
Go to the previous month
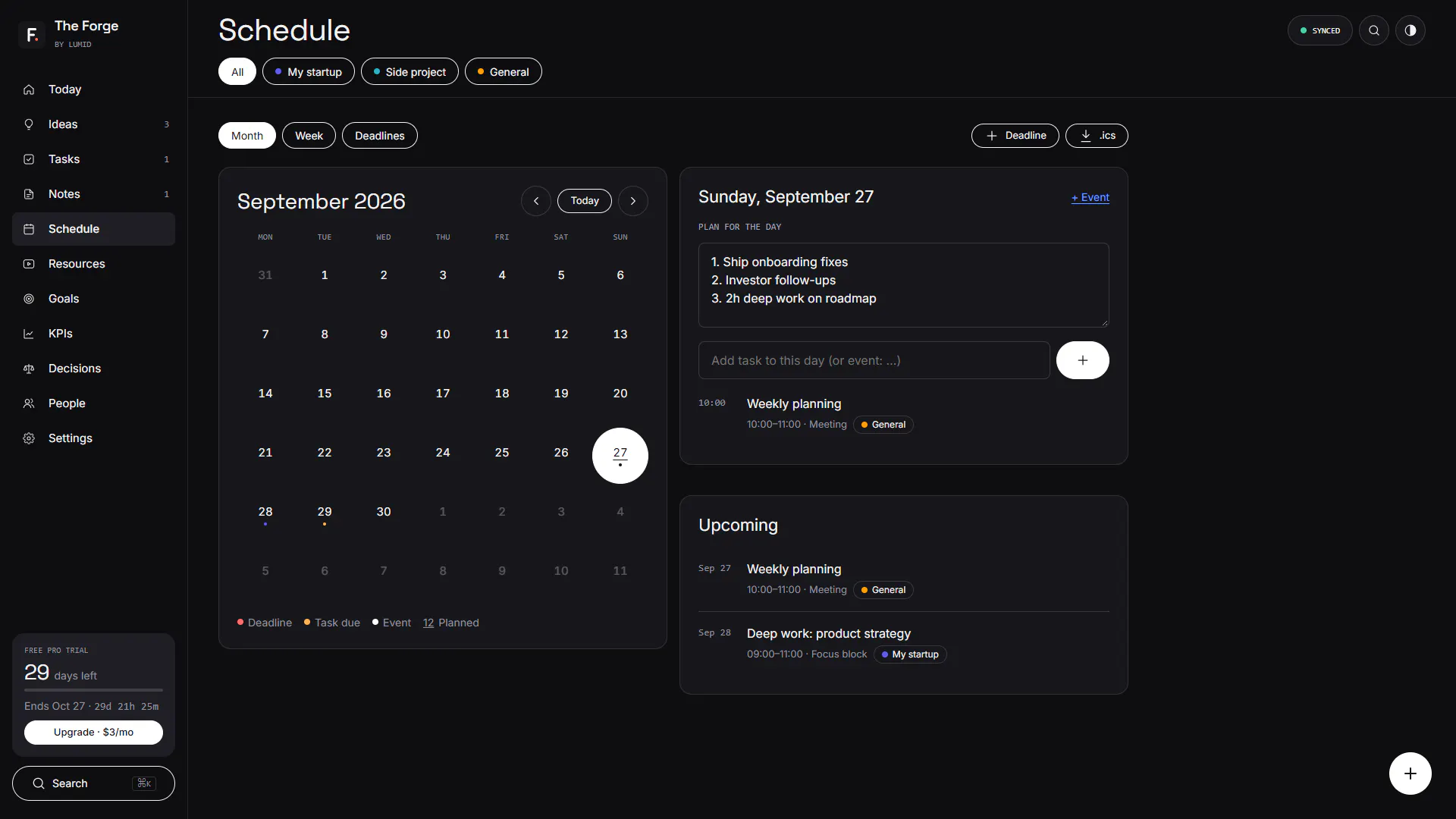coord(536,201)
